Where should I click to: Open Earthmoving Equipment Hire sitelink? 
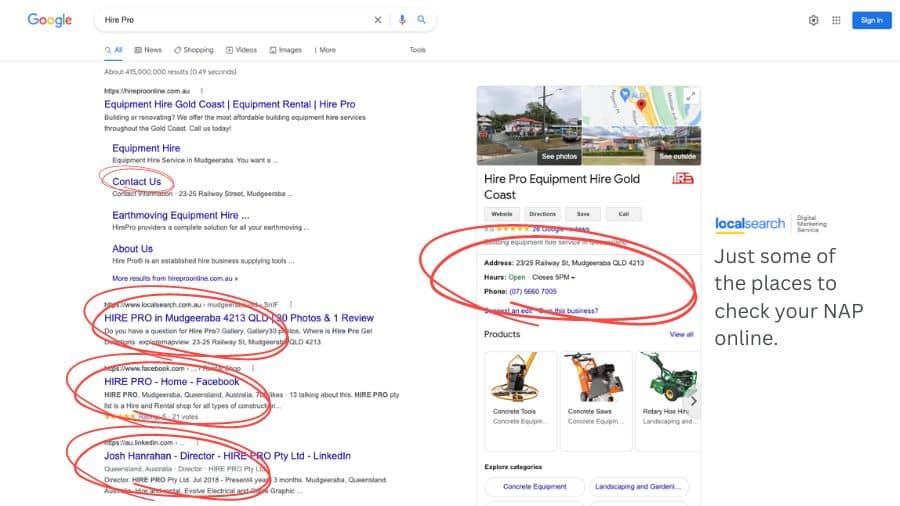[181, 215]
